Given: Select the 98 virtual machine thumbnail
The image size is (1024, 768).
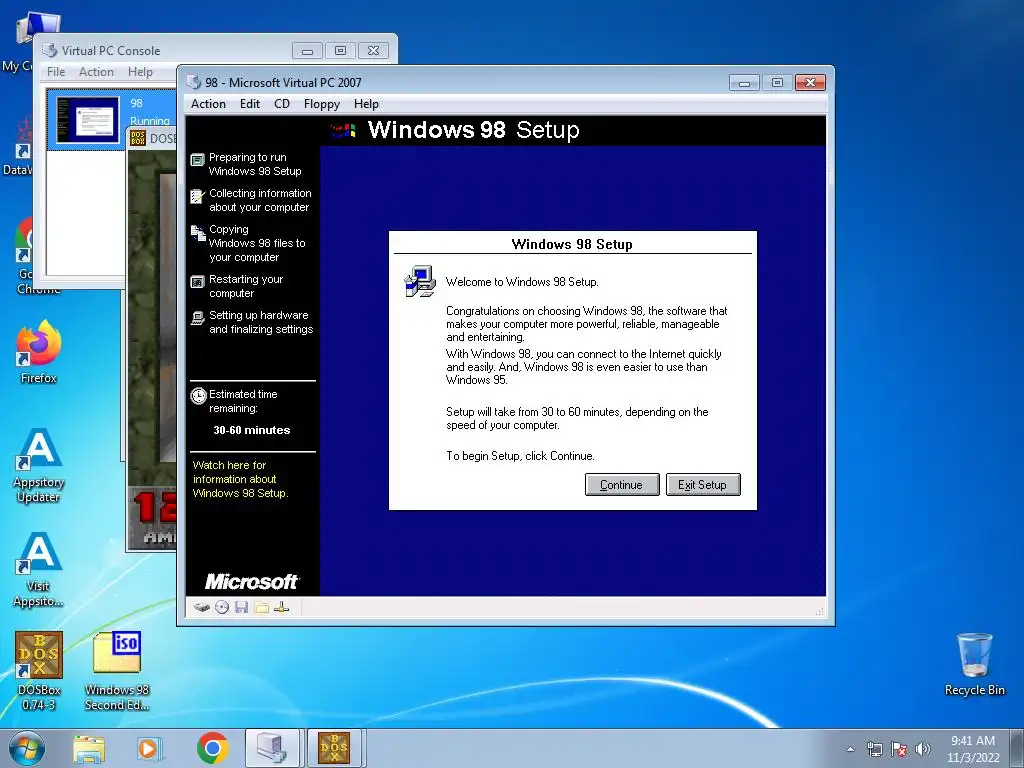Looking at the screenshot, I should point(88,120).
